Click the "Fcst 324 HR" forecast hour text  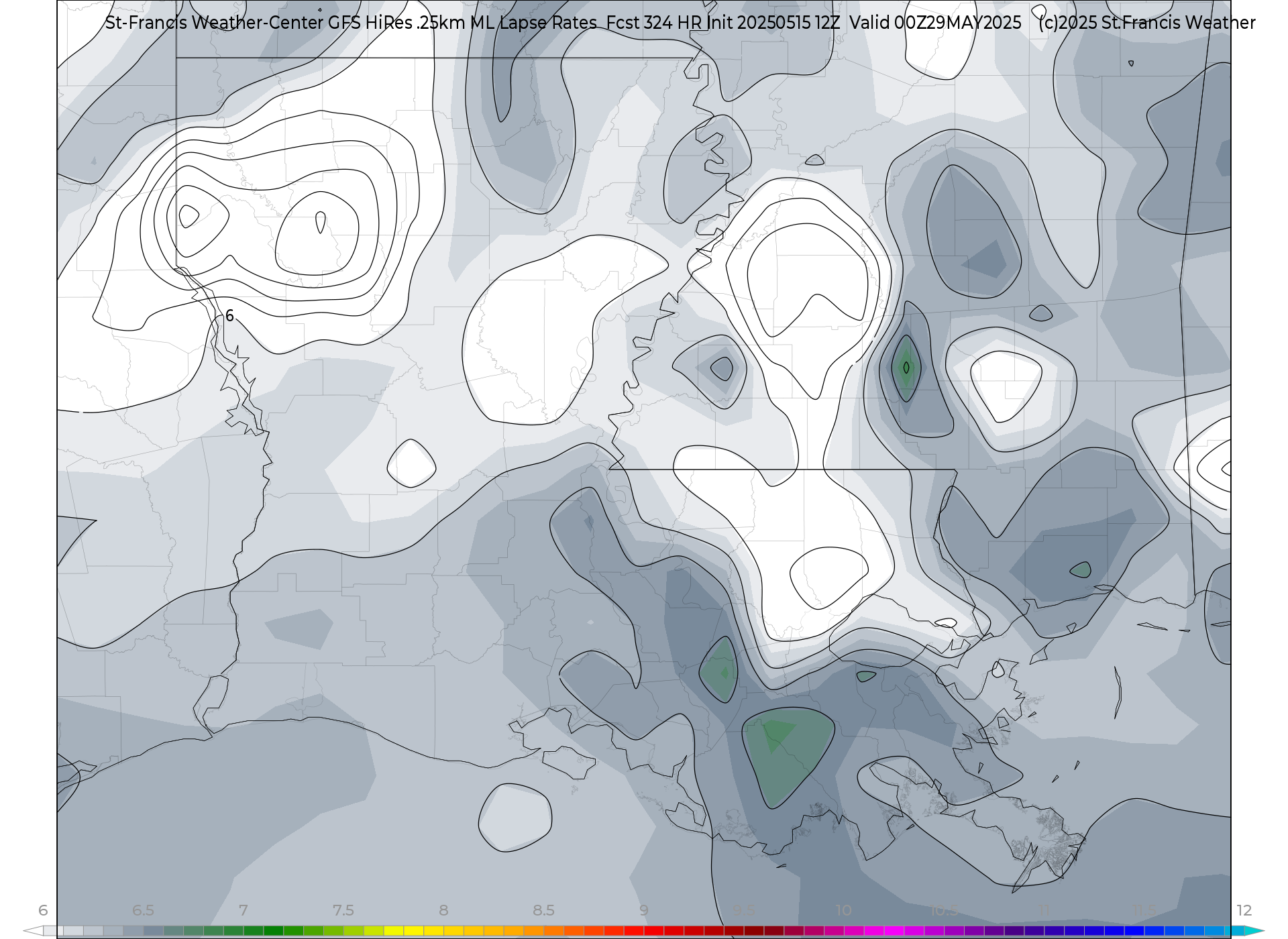[x=654, y=23]
